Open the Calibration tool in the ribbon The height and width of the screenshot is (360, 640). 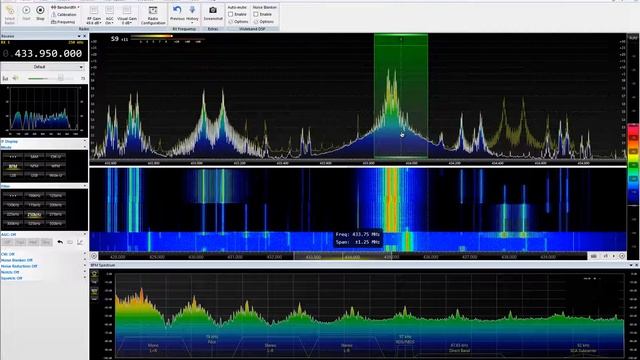pyautogui.click(x=64, y=15)
